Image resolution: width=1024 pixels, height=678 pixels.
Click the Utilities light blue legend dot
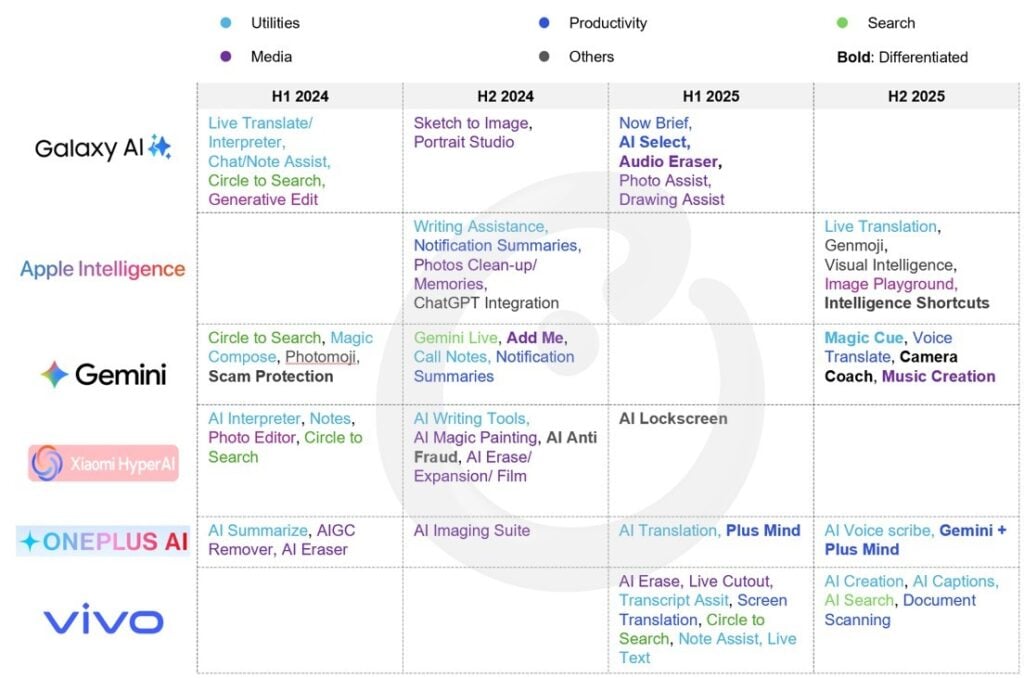(x=225, y=23)
